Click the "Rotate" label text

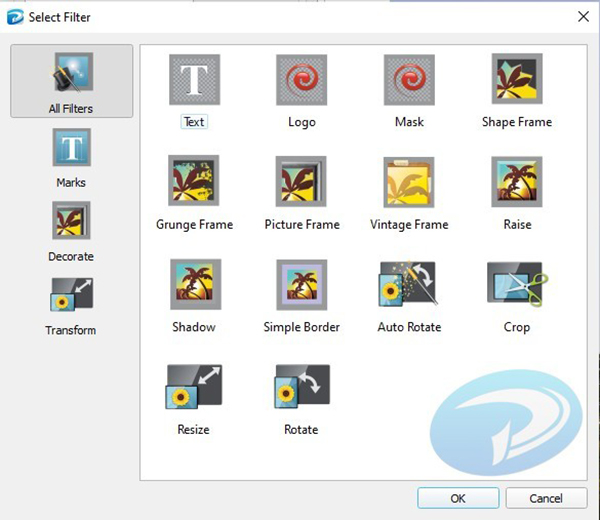(x=301, y=429)
